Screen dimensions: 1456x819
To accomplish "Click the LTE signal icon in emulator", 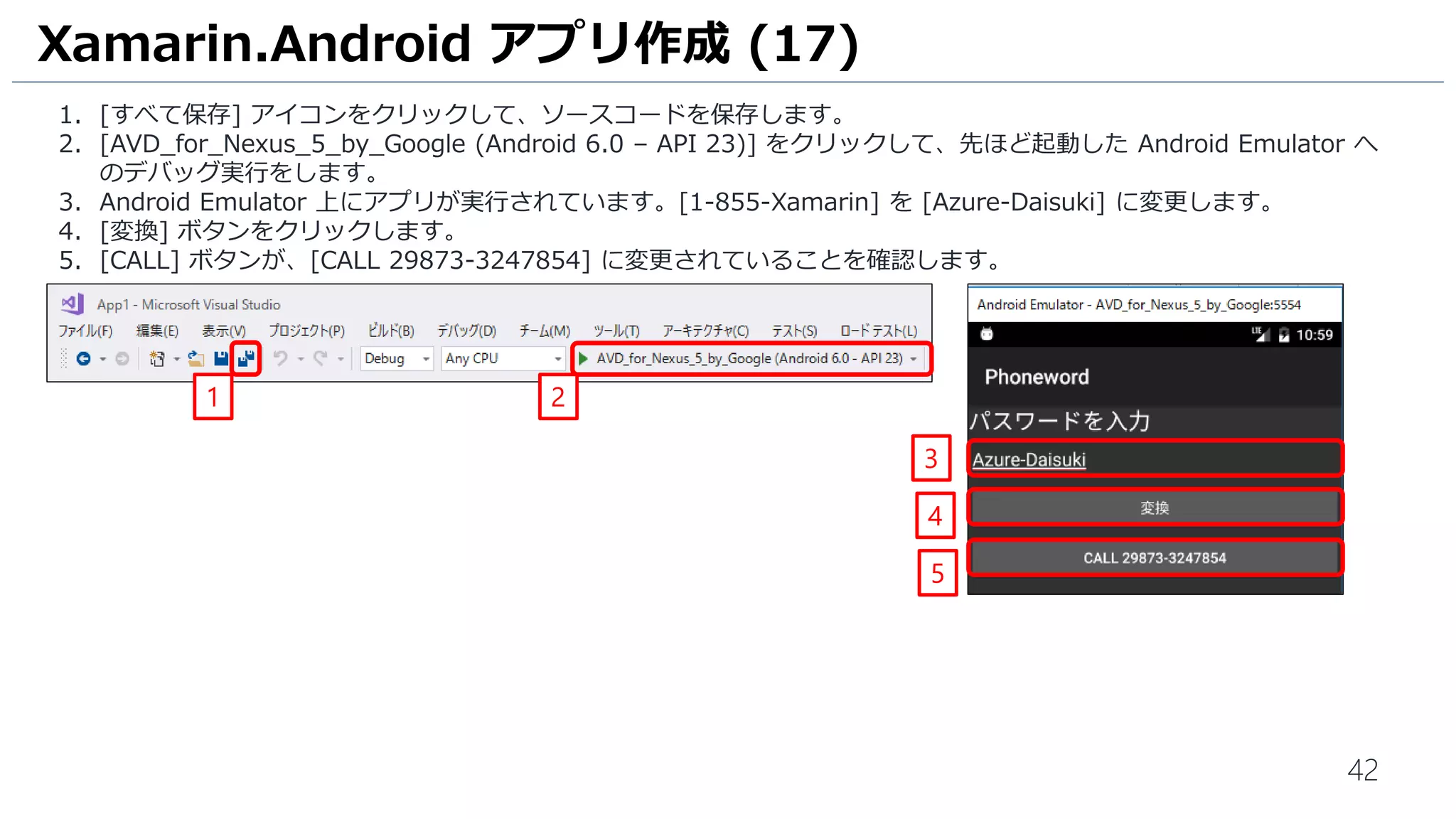I will [1260, 334].
